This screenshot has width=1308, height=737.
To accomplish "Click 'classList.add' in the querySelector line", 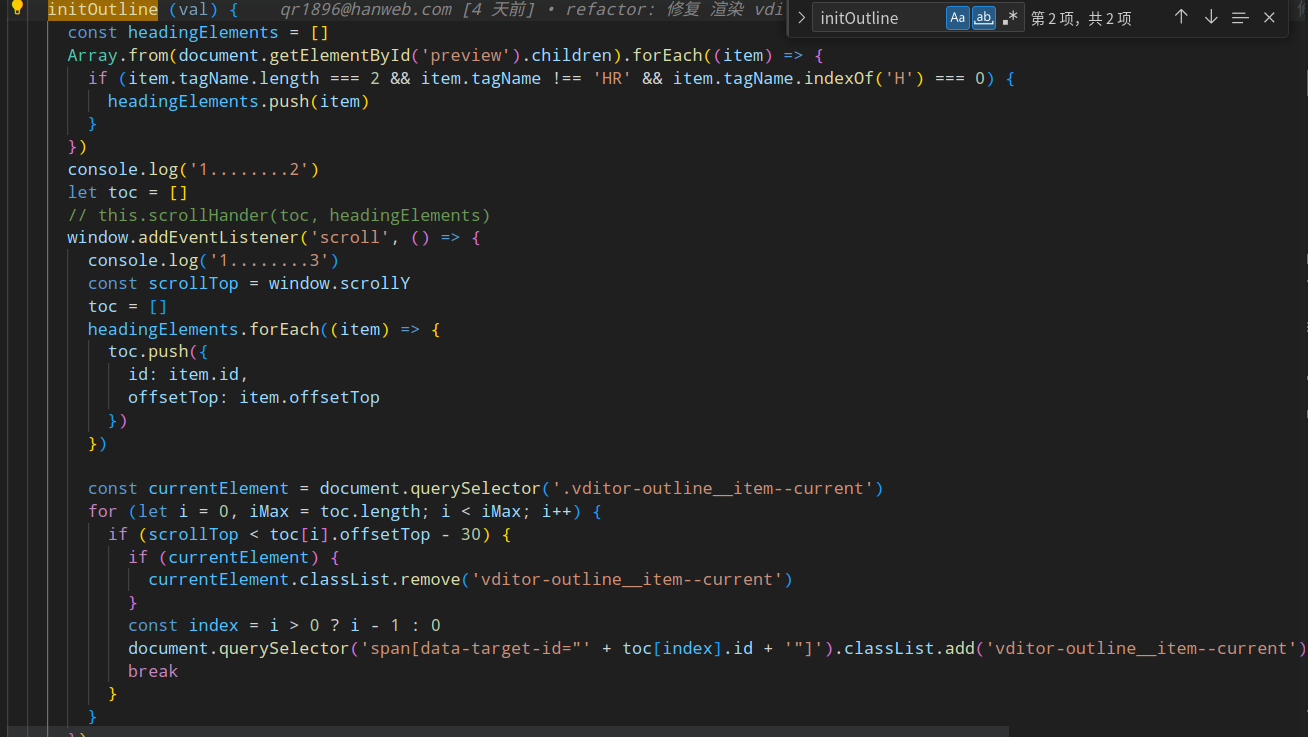I will (x=910, y=648).
